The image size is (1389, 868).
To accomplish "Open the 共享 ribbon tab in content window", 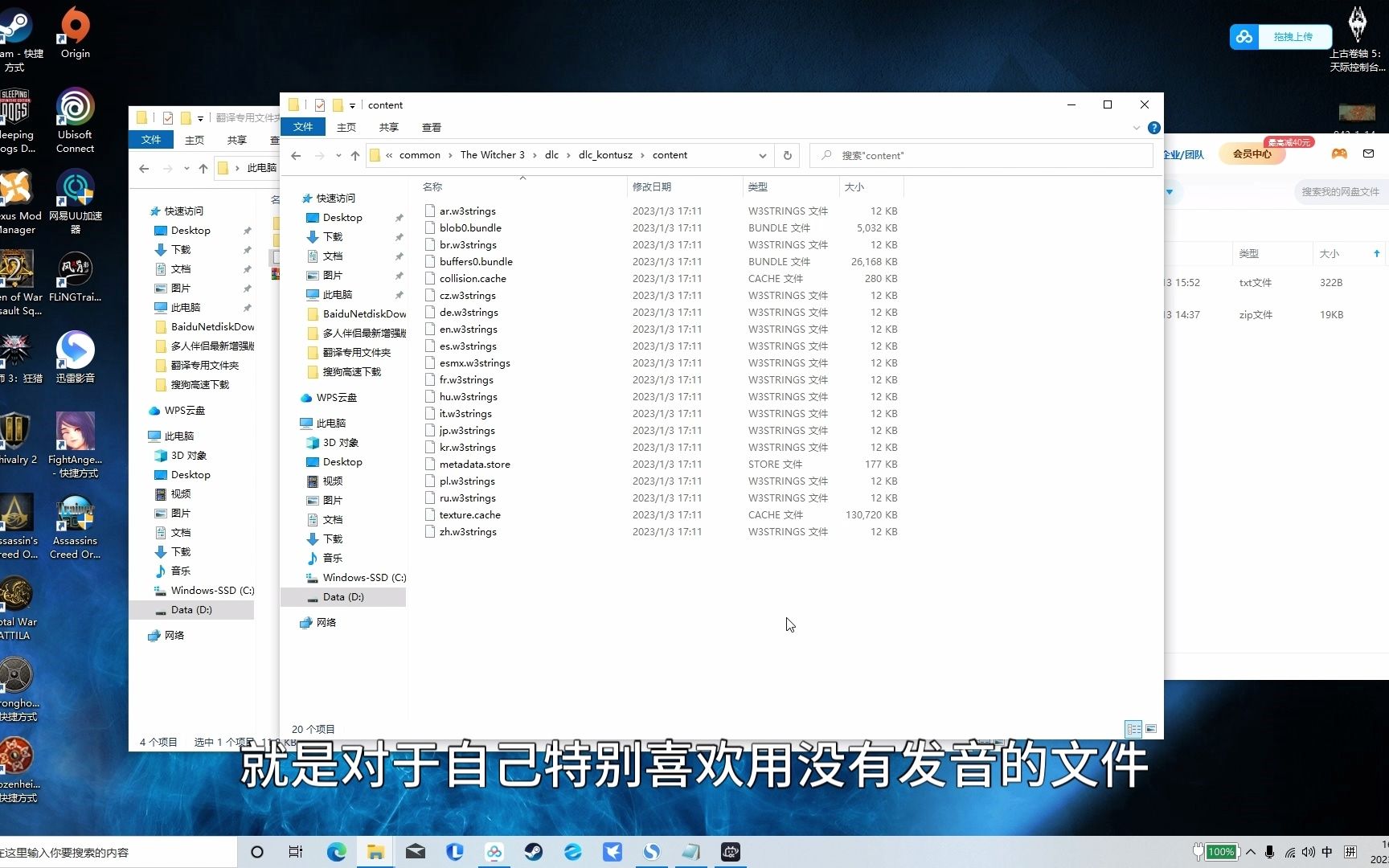I will click(389, 127).
